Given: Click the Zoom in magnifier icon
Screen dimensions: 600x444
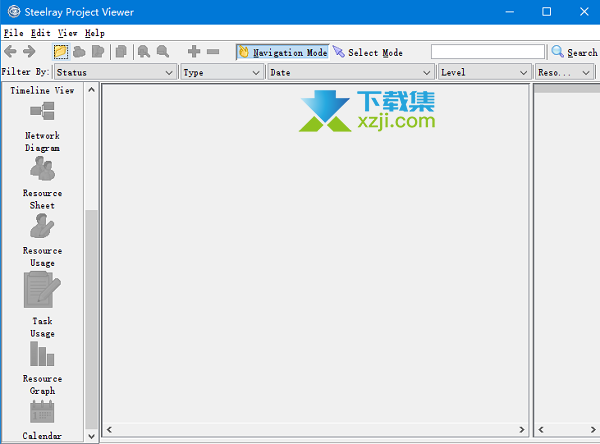Looking at the screenshot, I should click(144, 52).
